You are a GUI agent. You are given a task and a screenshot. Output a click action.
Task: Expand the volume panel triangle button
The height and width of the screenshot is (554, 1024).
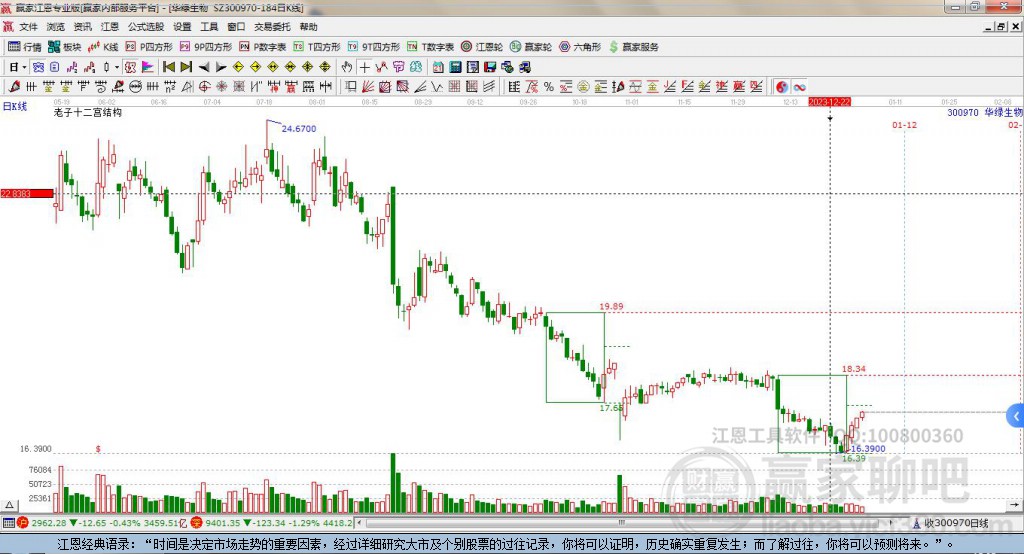point(10,505)
